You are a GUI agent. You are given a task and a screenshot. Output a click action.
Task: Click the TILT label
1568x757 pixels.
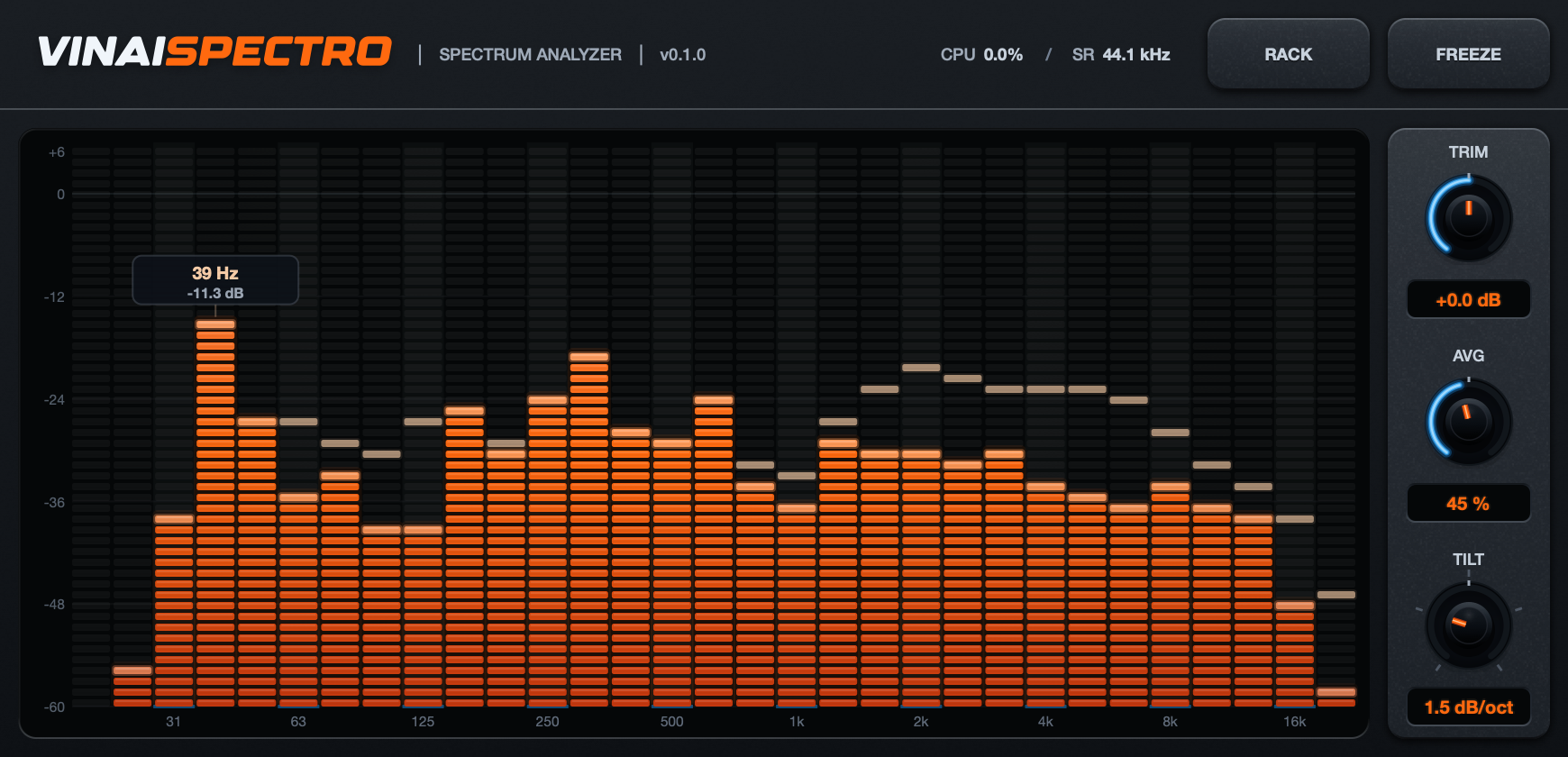tap(1468, 560)
